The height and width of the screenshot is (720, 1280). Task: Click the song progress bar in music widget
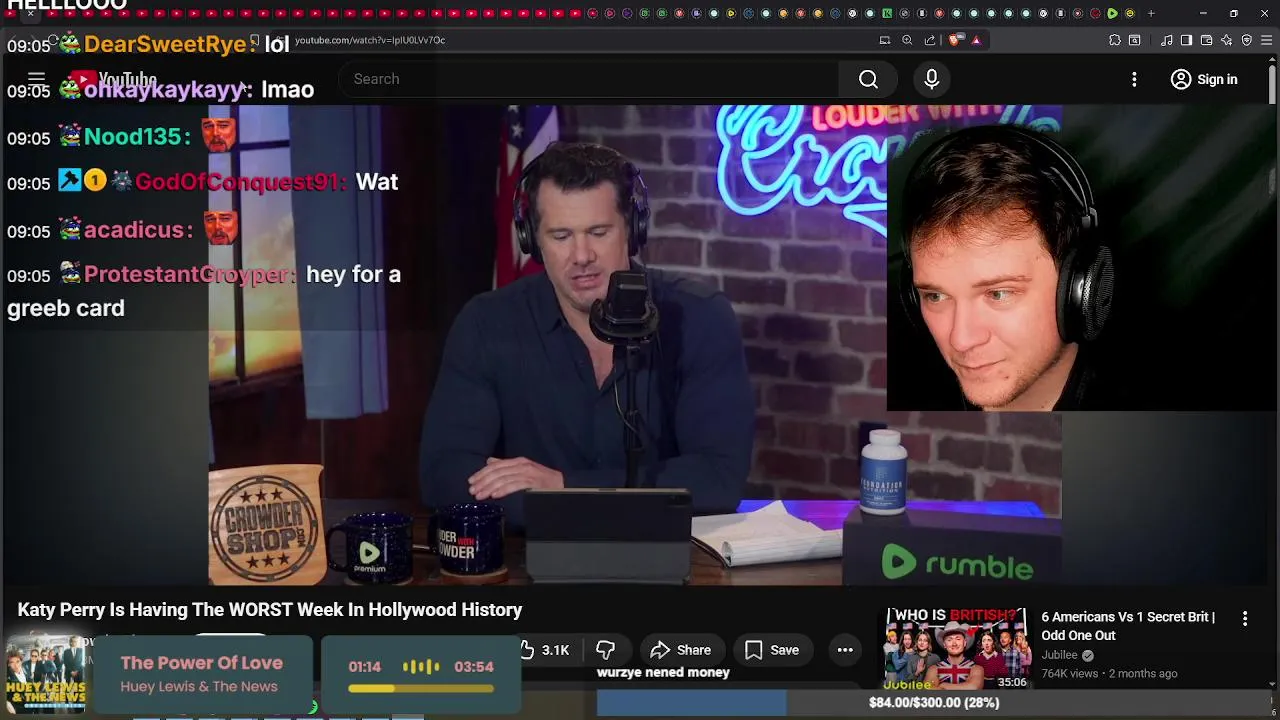(421, 688)
